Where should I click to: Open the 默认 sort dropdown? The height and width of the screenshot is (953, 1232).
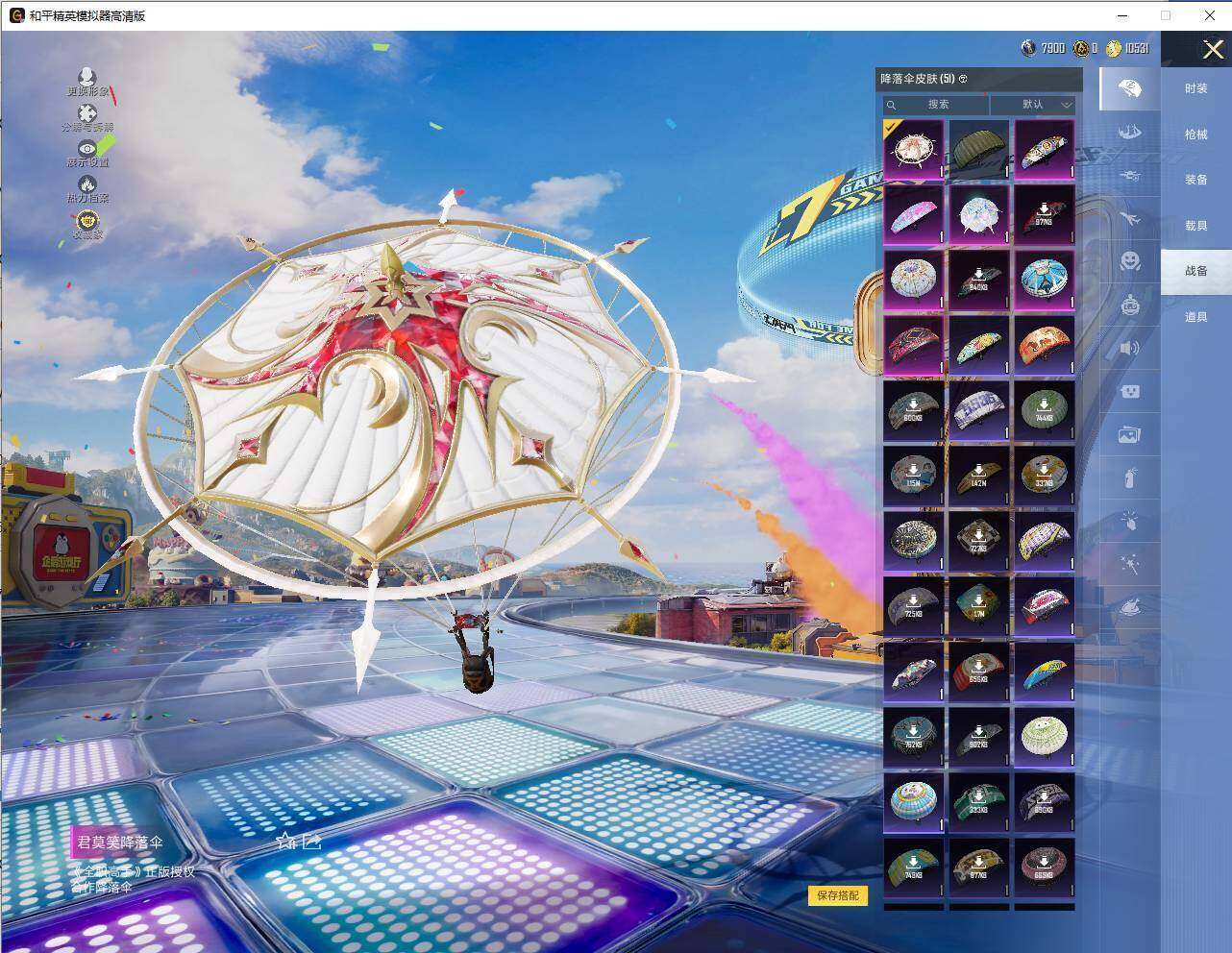1033,105
